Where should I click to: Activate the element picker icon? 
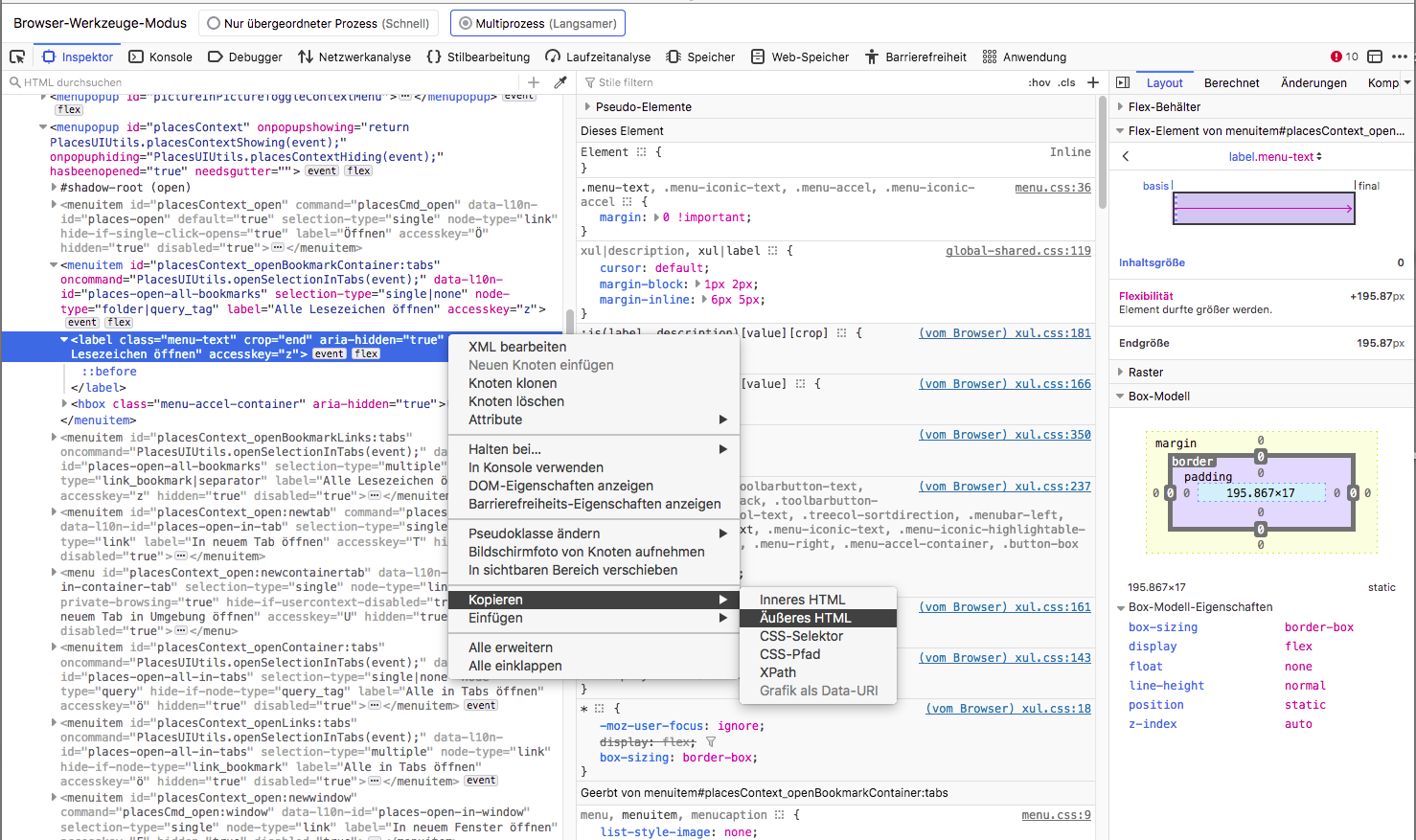click(x=17, y=57)
